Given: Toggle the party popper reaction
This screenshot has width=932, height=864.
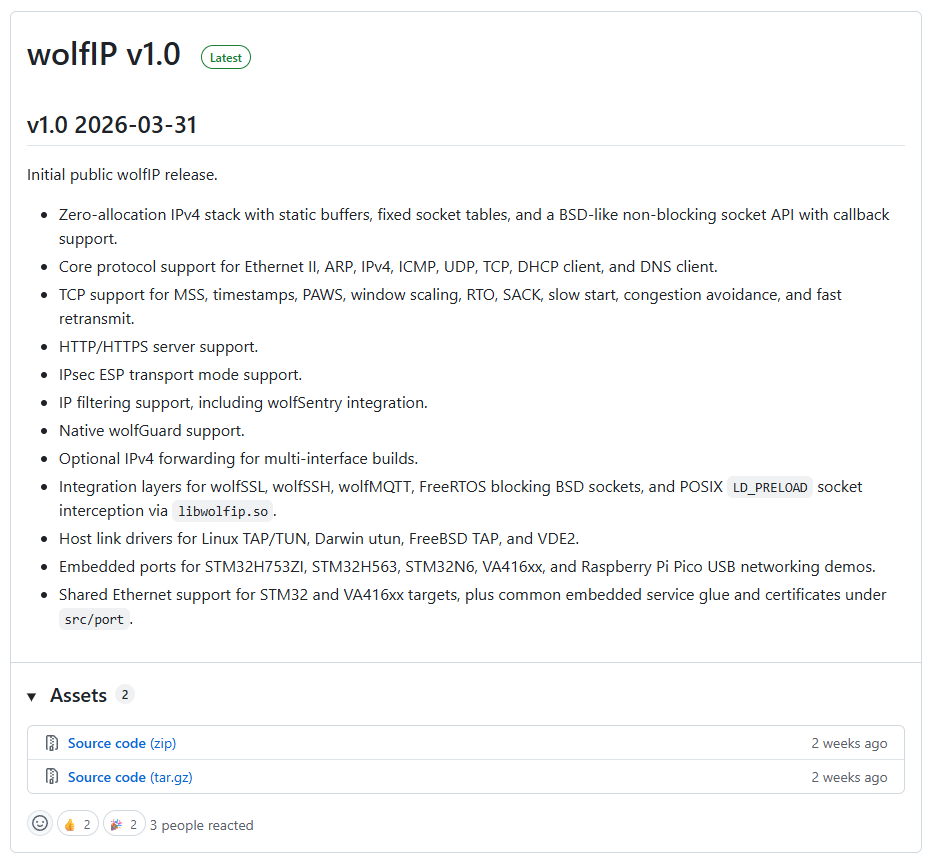Looking at the screenshot, I should [x=123, y=825].
